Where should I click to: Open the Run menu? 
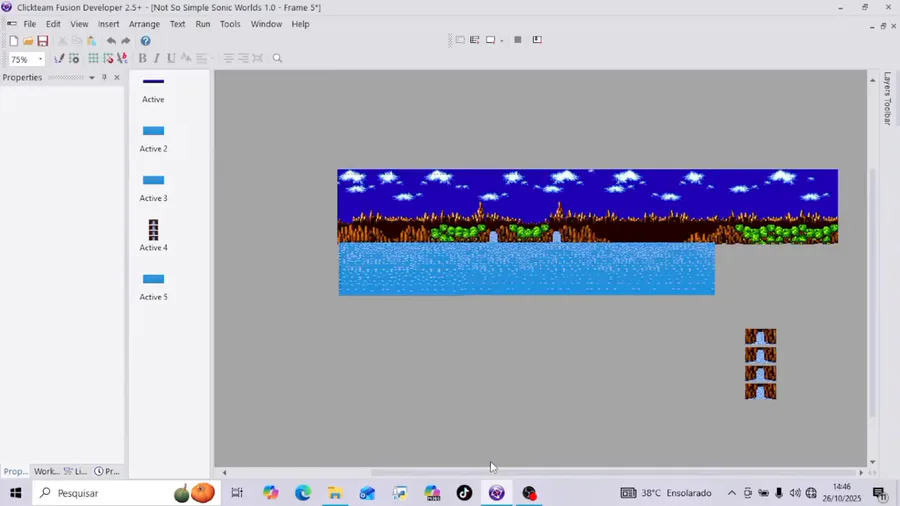[x=203, y=24]
